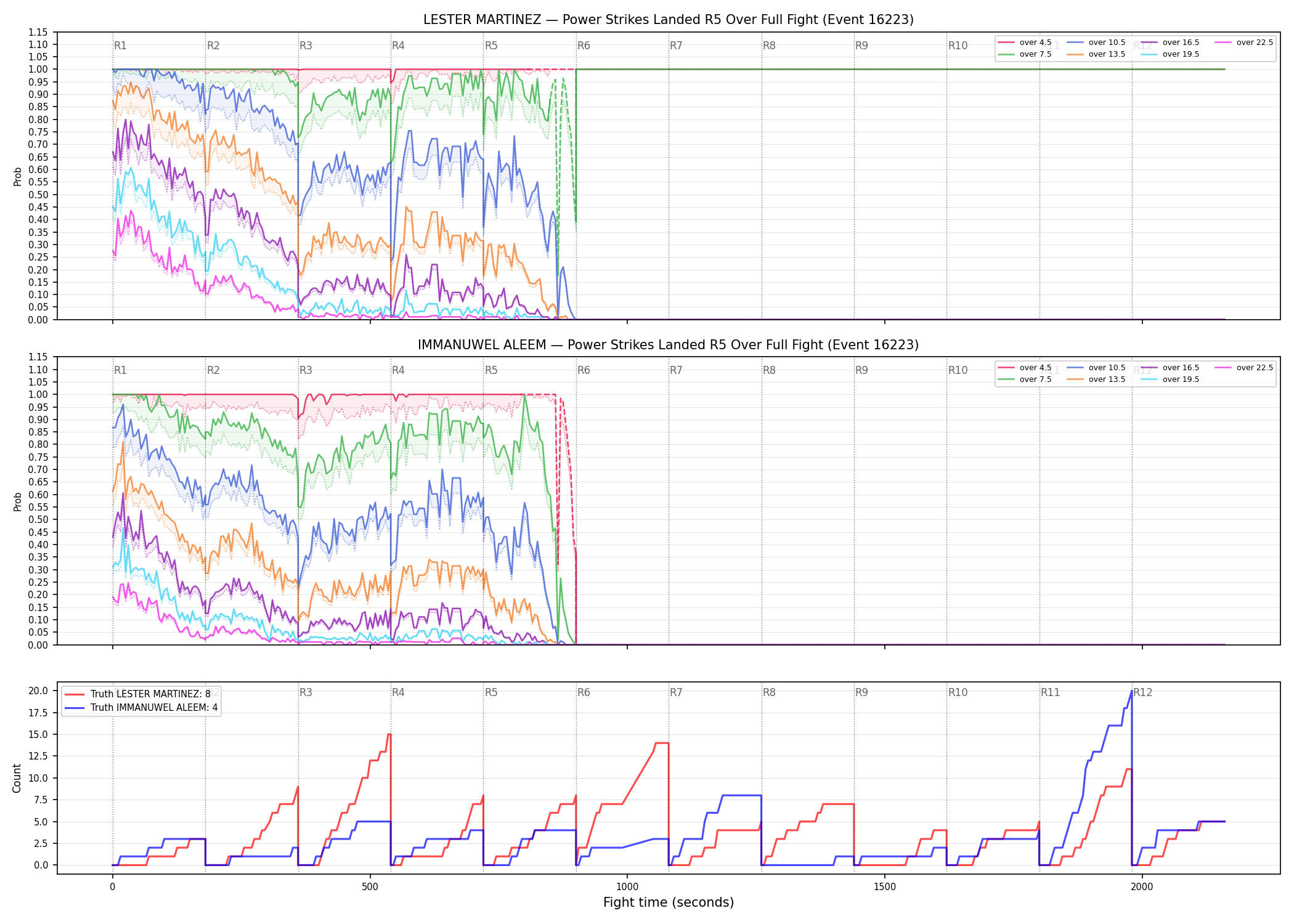1294x924 pixels.
Task: Click the IMMANUWEL ALEEM chart title
Action: 668,345
